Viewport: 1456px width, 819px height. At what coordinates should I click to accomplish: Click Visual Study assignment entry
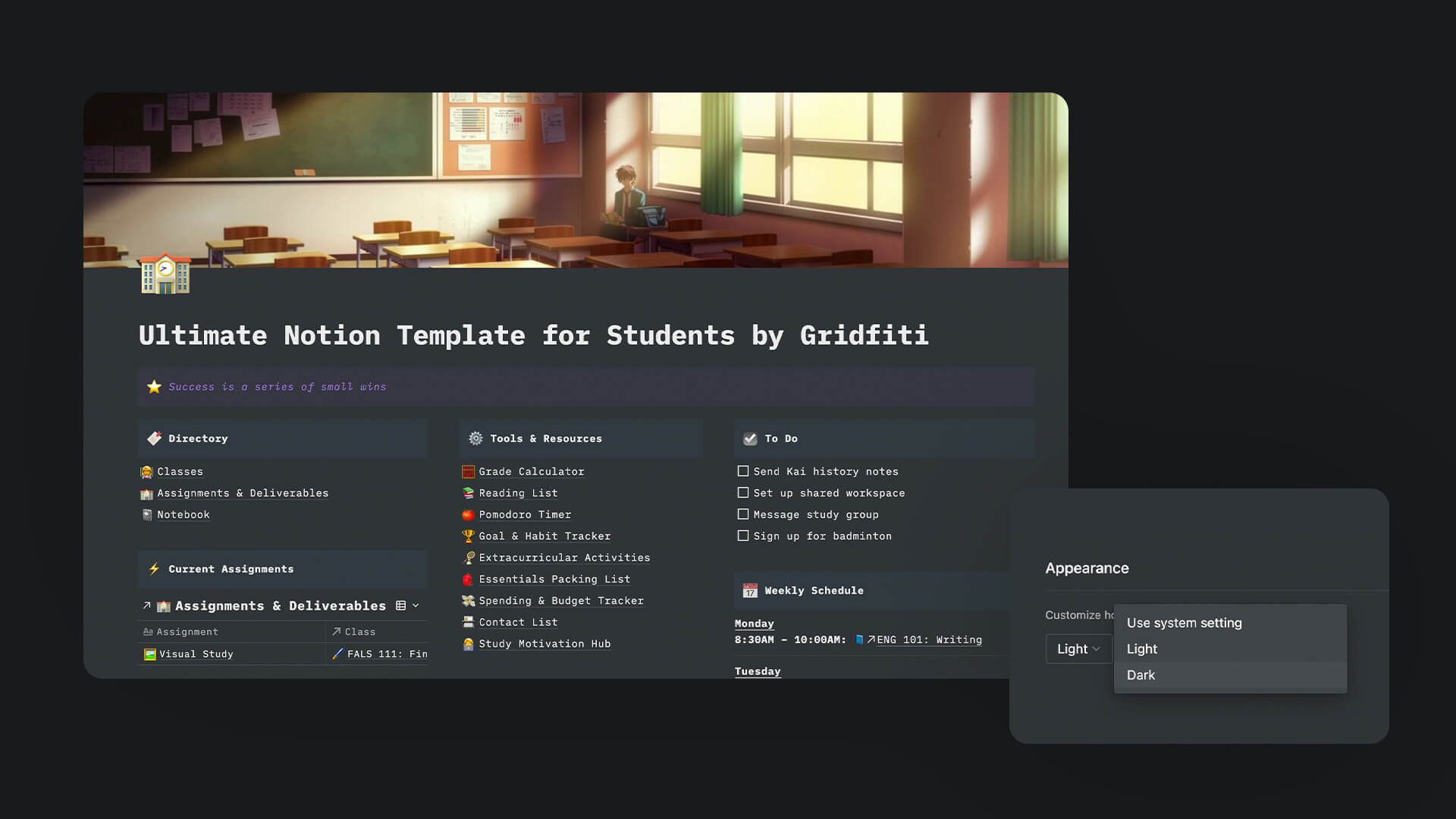pos(197,654)
